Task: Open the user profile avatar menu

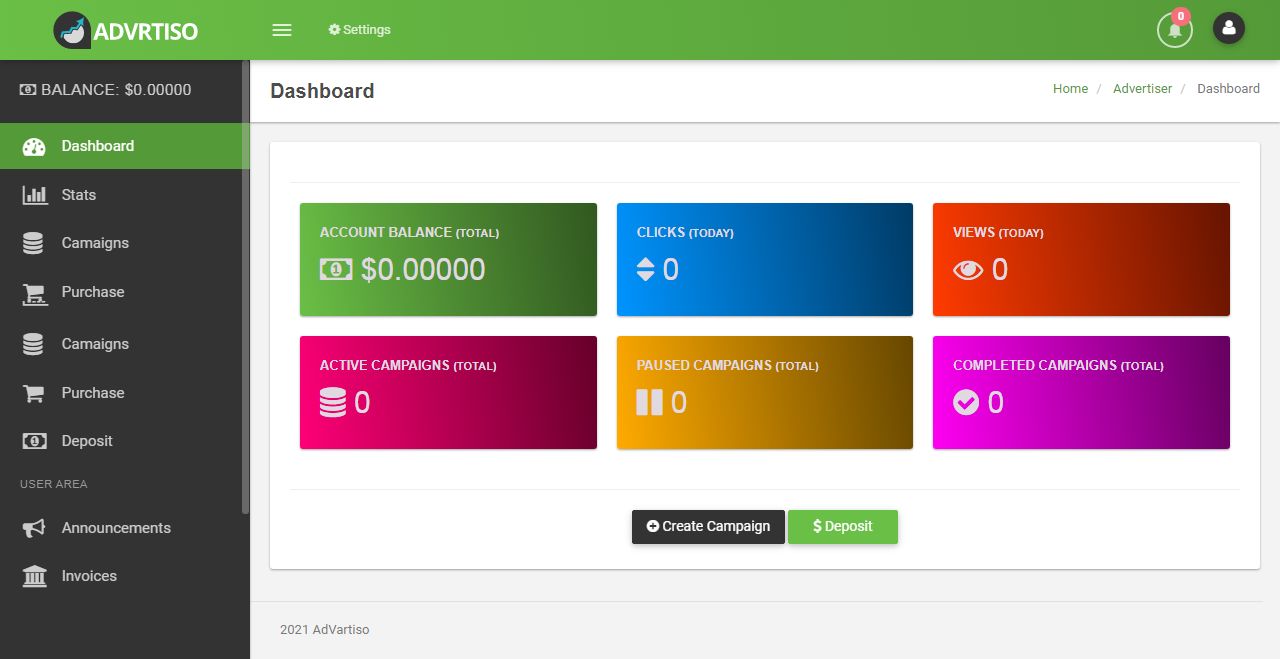Action: [1229, 28]
